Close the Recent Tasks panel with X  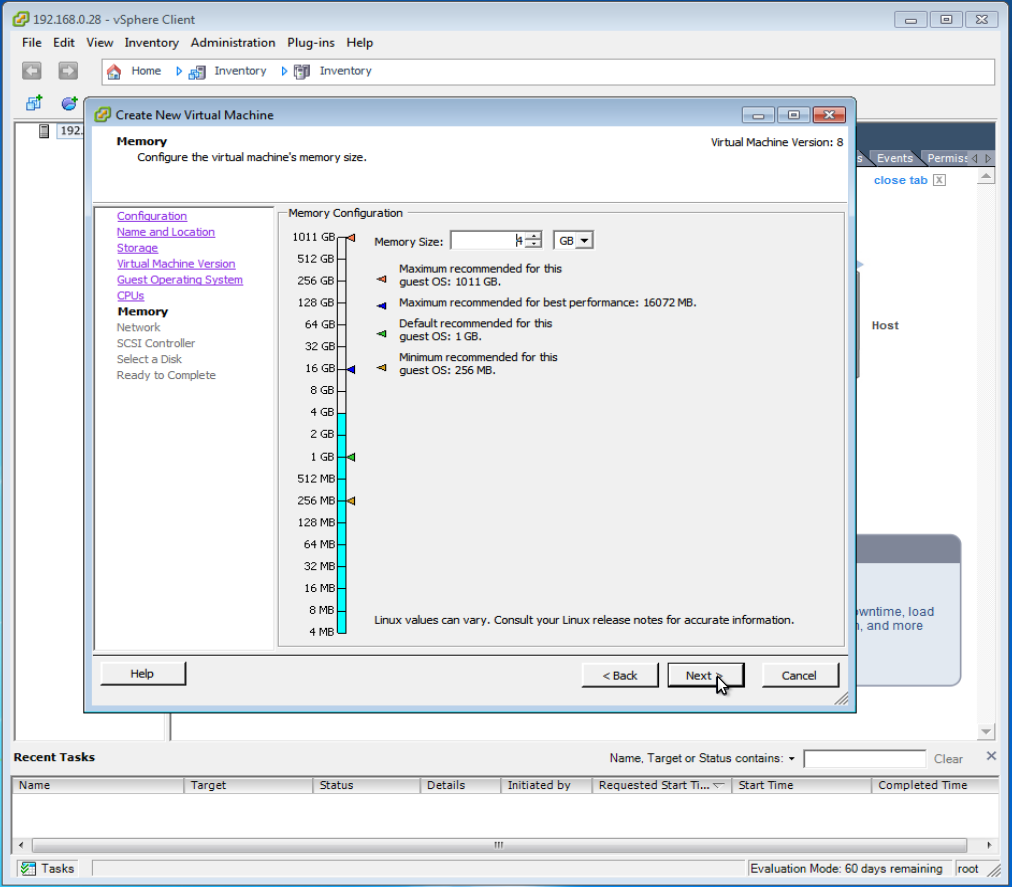[x=991, y=756]
